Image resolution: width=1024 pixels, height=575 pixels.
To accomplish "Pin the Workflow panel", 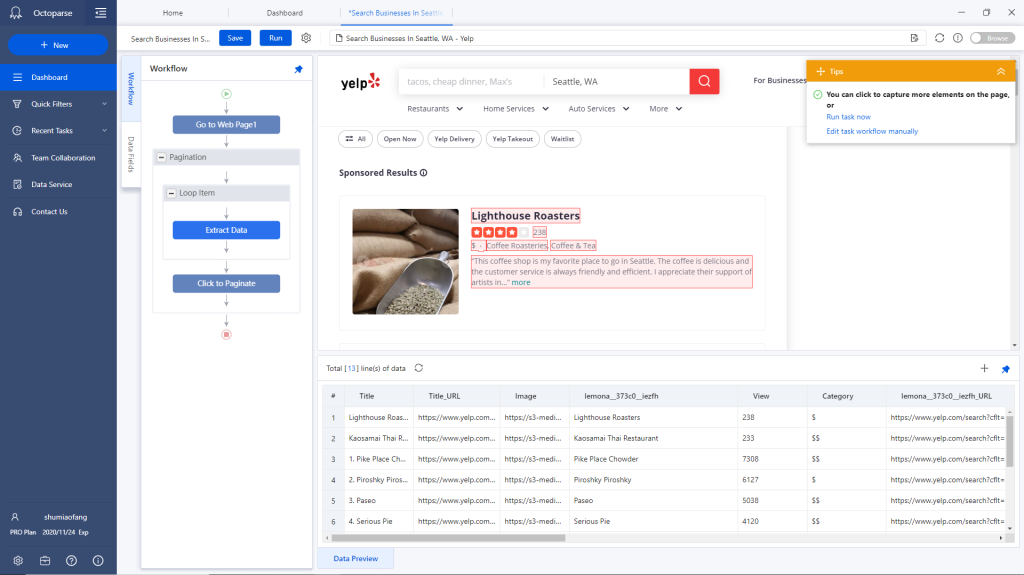I will (x=298, y=69).
